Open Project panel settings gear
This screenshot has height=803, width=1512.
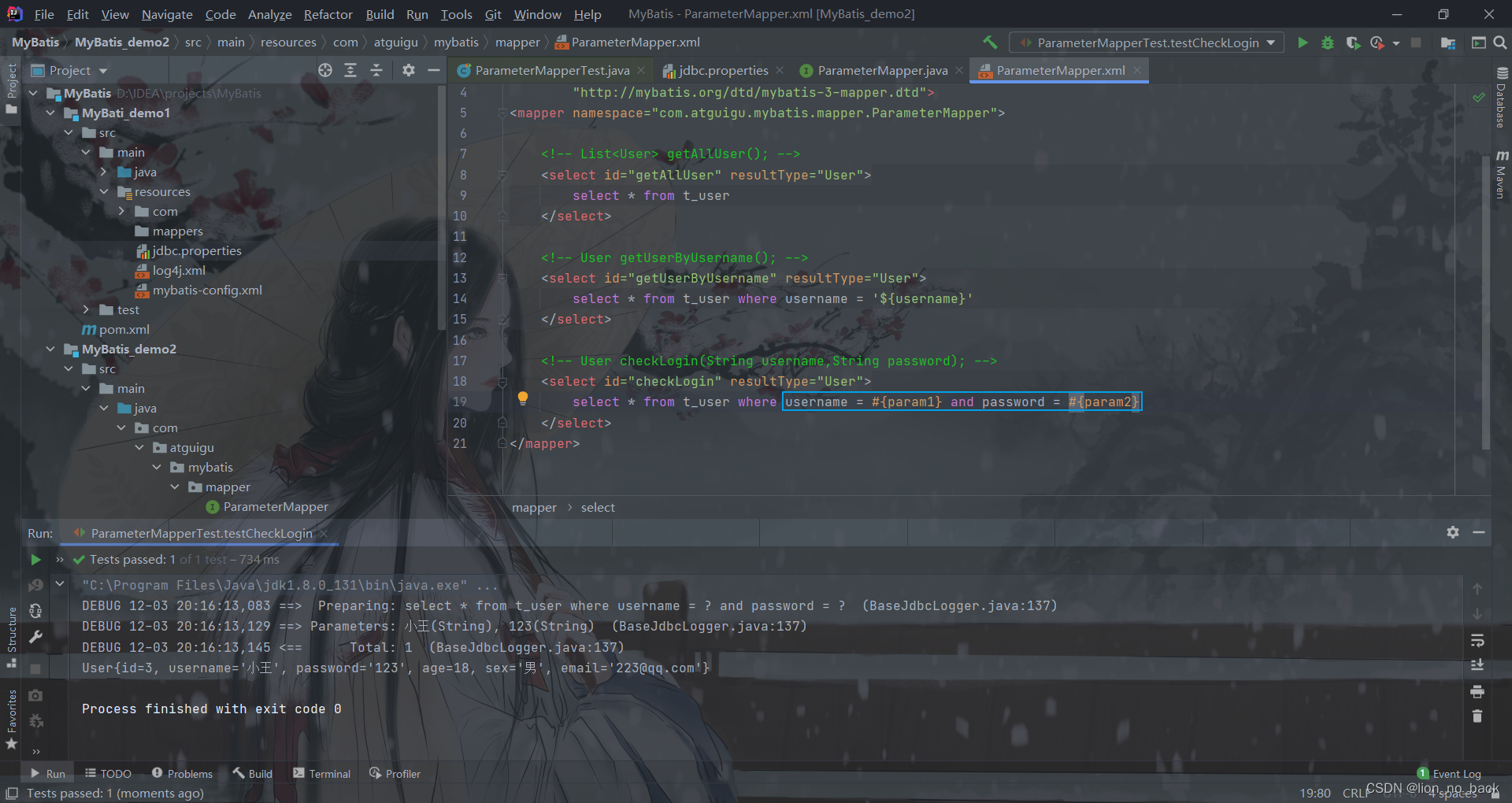[x=408, y=70]
